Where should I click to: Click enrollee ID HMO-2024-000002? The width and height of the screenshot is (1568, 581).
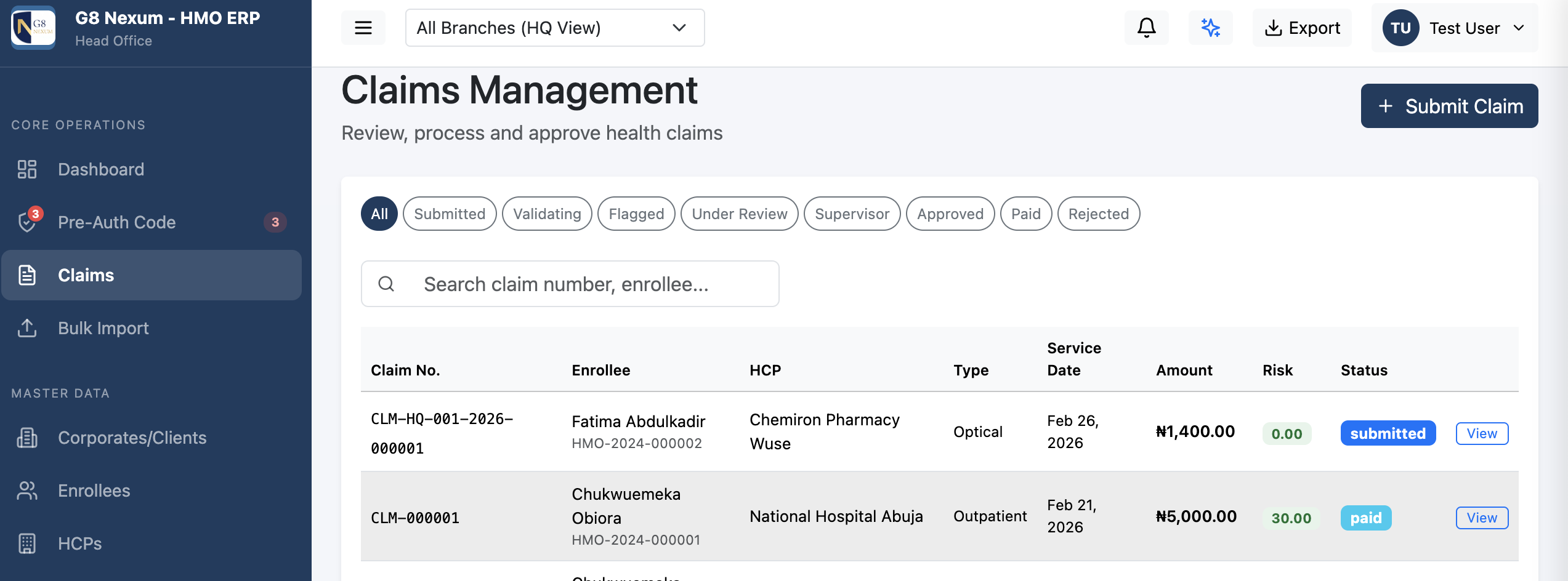point(636,443)
